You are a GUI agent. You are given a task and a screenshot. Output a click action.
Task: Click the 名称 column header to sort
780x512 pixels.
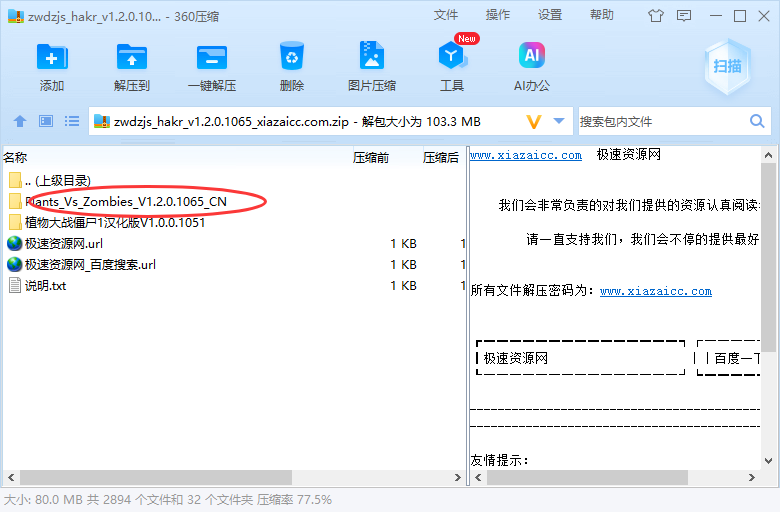click(15, 157)
